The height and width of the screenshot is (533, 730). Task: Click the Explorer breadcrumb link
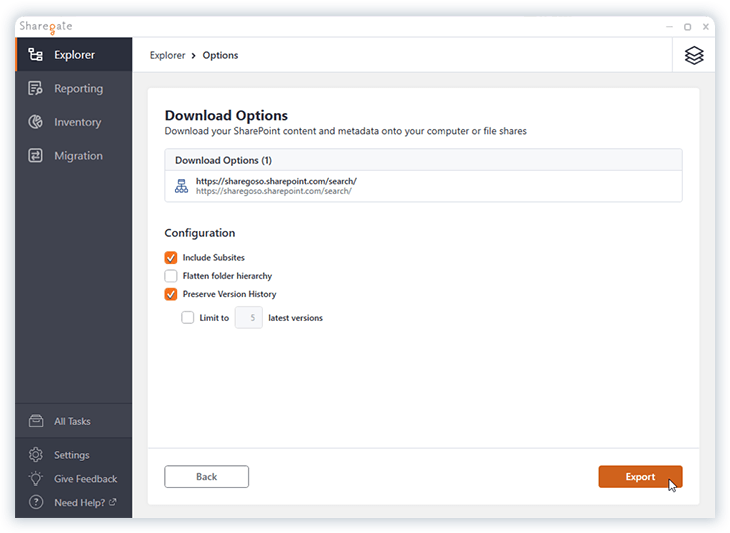click(168, 55)
